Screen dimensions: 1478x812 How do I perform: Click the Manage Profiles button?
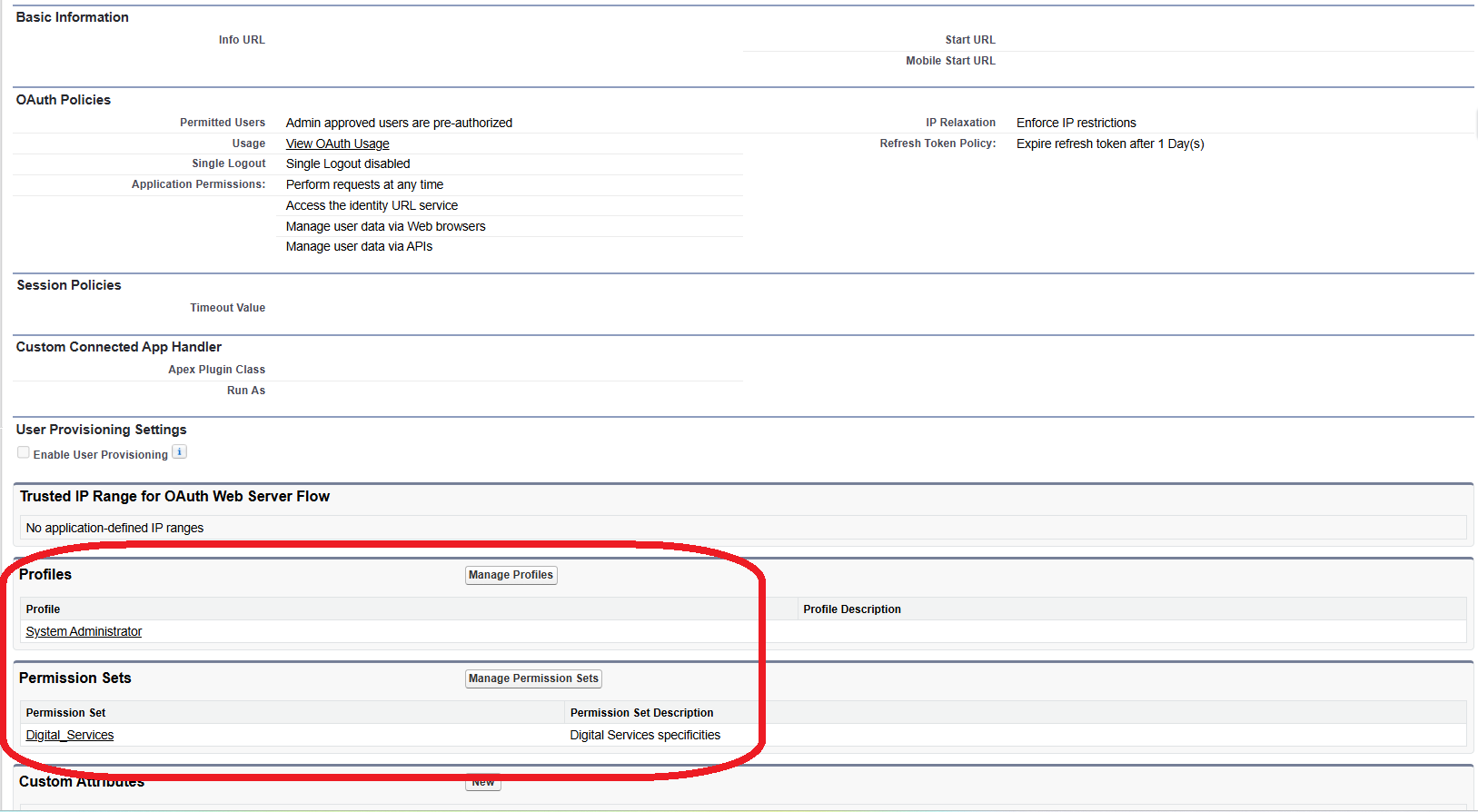(511, 575)
